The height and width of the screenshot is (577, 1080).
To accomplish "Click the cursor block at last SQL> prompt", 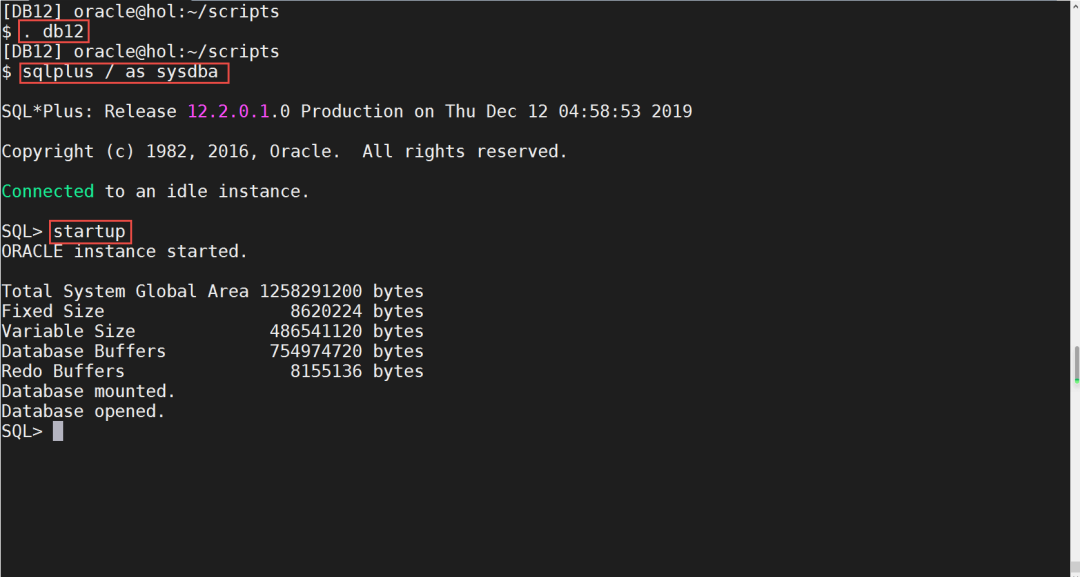I will click(58, 431).
